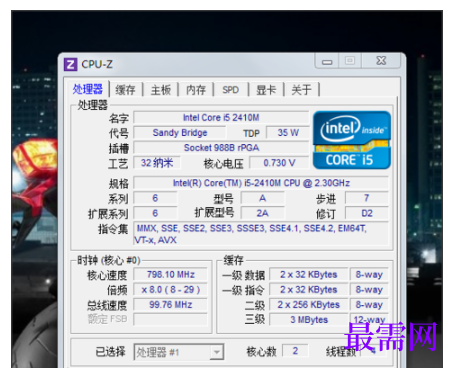This screenshot has width=456, height=368.
Task: Click the multiplier x 8.0 ( 8 - 29 ) value
Action: pos(171,290)
